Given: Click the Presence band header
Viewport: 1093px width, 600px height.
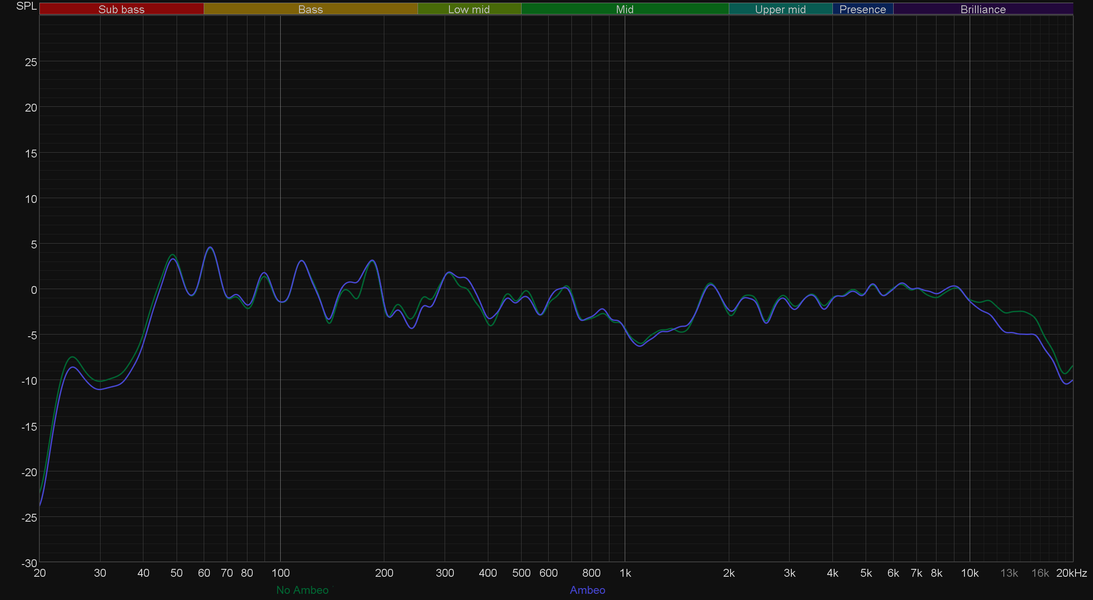Looking at the screenshot, I should pos(862,9).
